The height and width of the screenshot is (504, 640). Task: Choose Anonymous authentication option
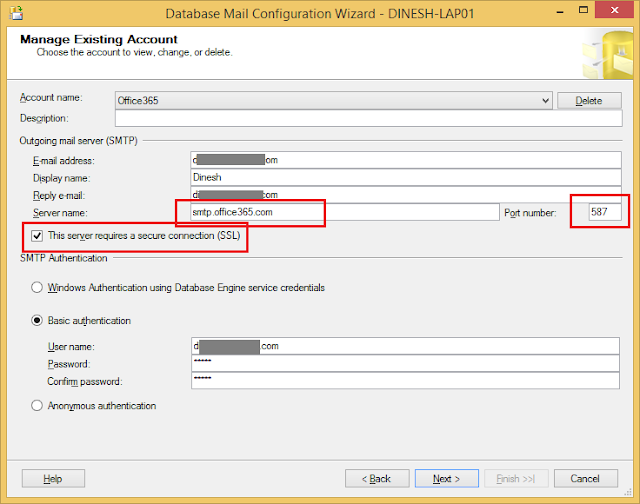(x=37, y=406)
